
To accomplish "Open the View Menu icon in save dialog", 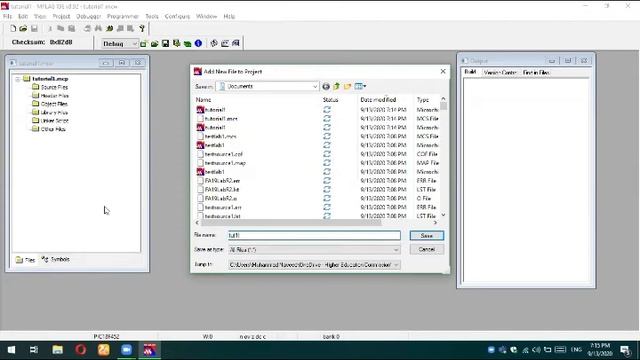I will click(360, 86).
